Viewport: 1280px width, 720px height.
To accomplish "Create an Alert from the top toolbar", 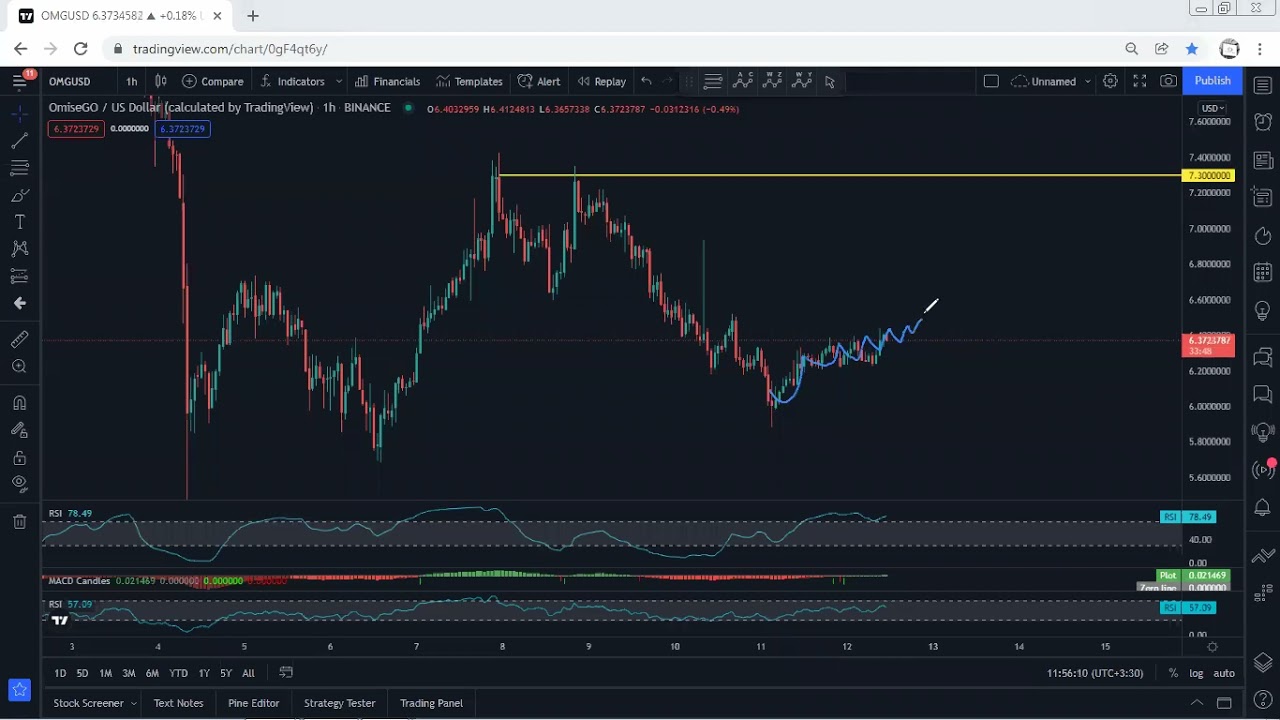I will click(539, 81).
